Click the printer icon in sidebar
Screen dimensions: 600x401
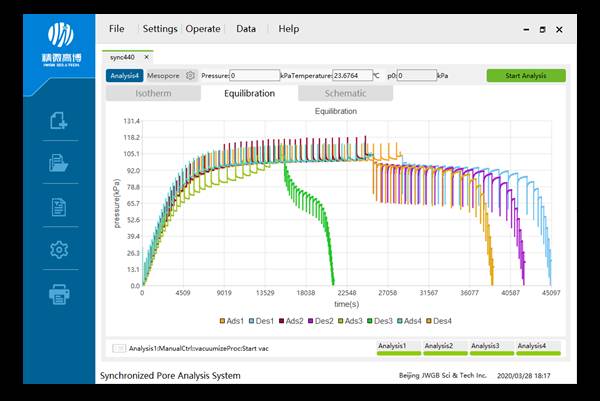(59, 294)
